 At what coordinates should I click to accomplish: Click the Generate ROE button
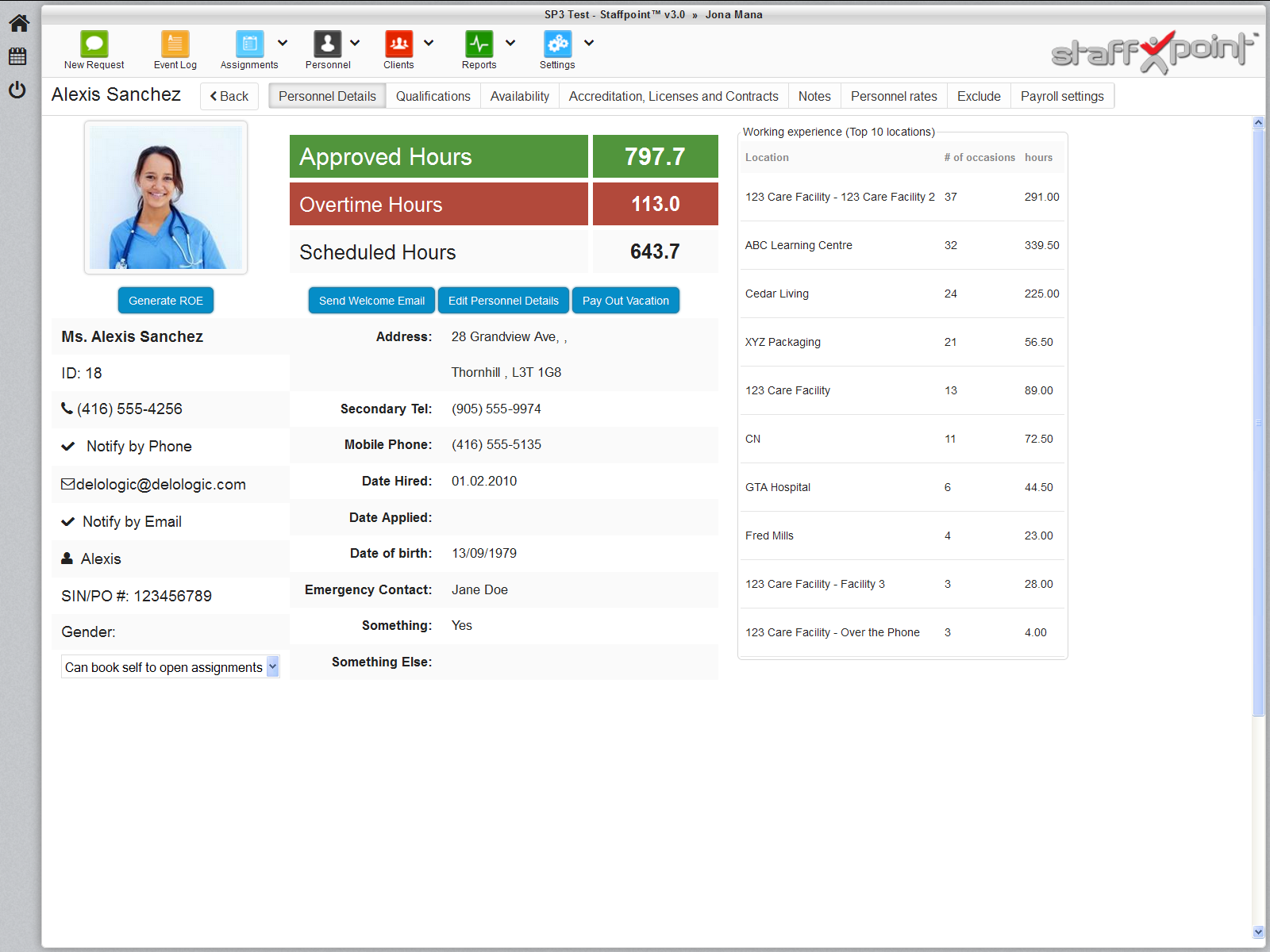pos(165,300)
